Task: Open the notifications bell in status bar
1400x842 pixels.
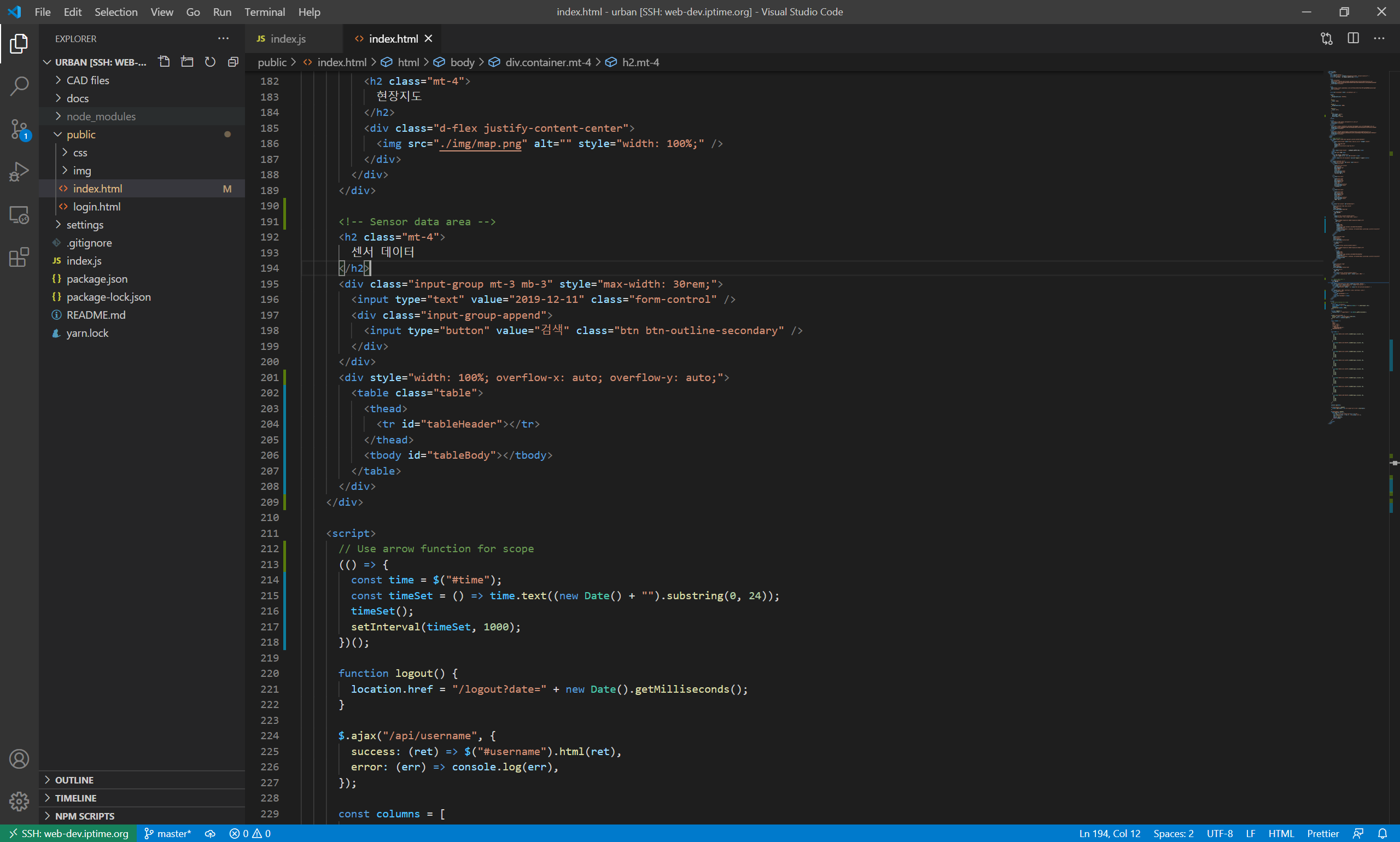Action: 1383,833
